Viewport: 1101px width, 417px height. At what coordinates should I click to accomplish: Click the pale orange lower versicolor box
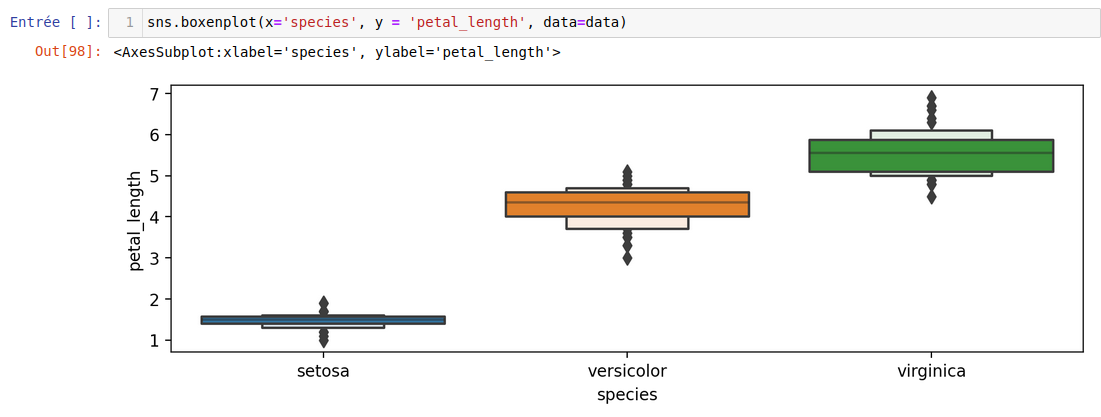coord(627,223)
